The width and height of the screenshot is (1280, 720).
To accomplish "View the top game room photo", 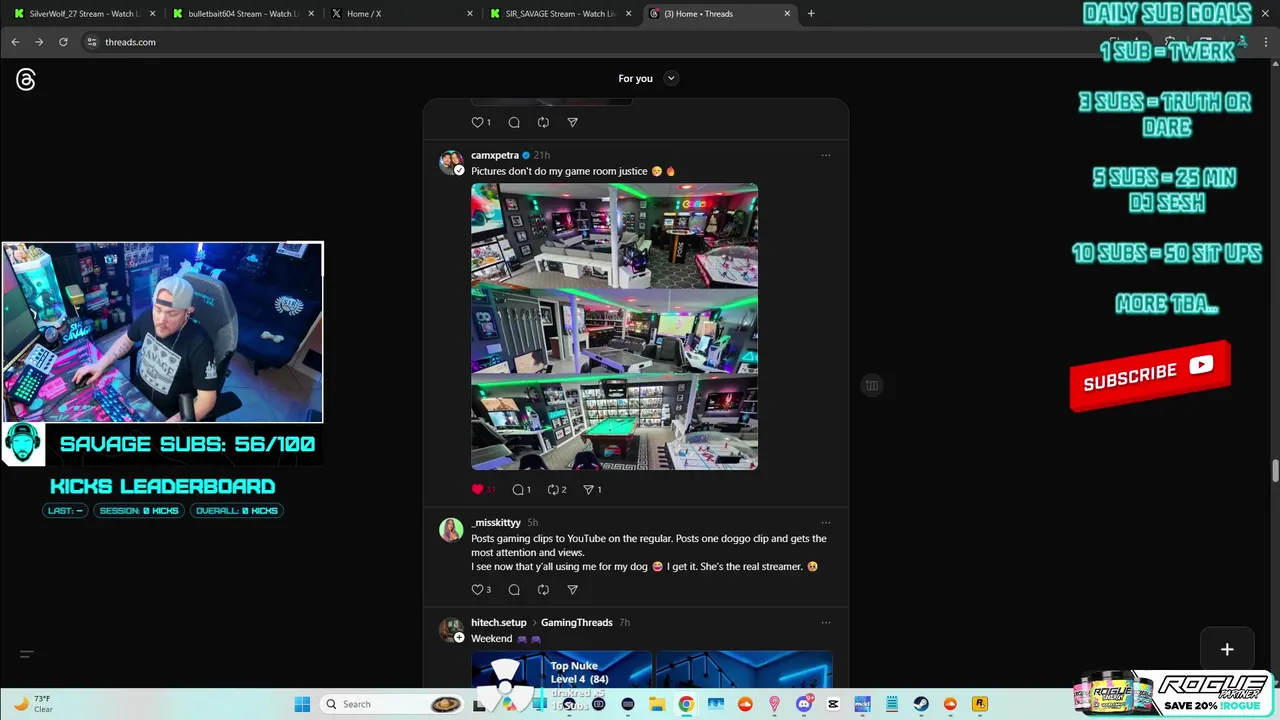I will coord(614,235).
